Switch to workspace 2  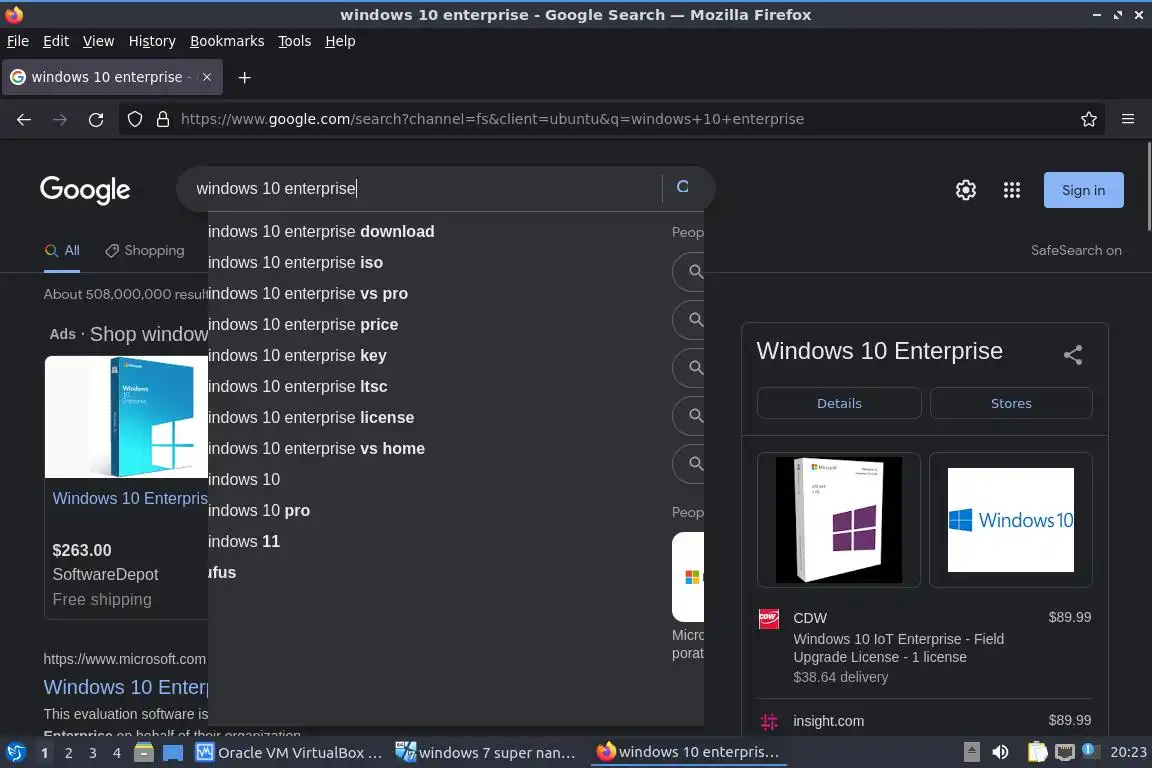pyautogui.click(x=68, y=753)
